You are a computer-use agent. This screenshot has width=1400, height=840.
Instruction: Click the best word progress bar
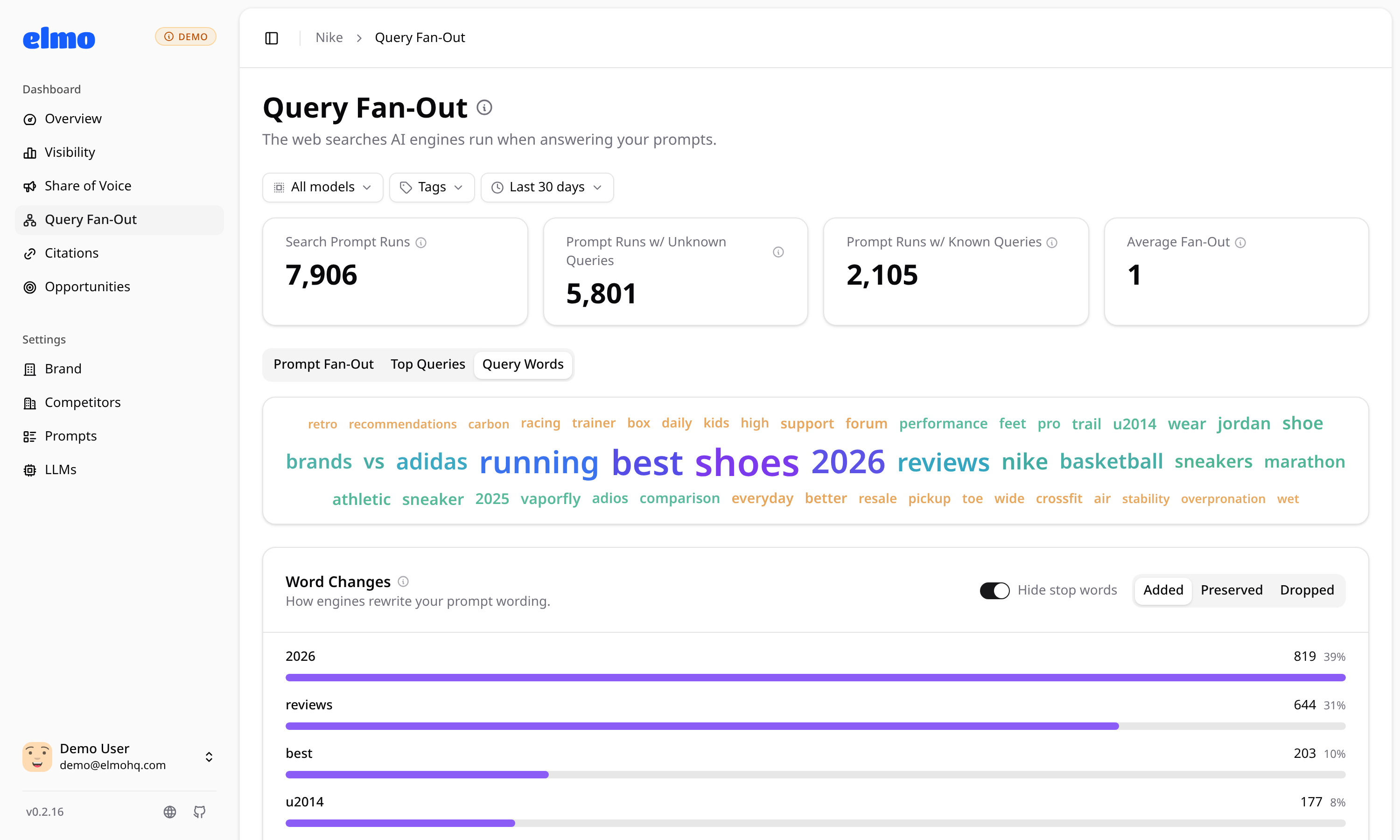tap(815, 775)
